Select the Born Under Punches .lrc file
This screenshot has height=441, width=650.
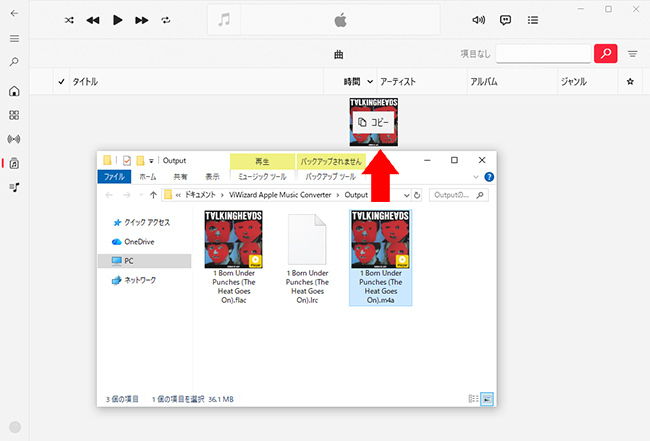[307, 257]
